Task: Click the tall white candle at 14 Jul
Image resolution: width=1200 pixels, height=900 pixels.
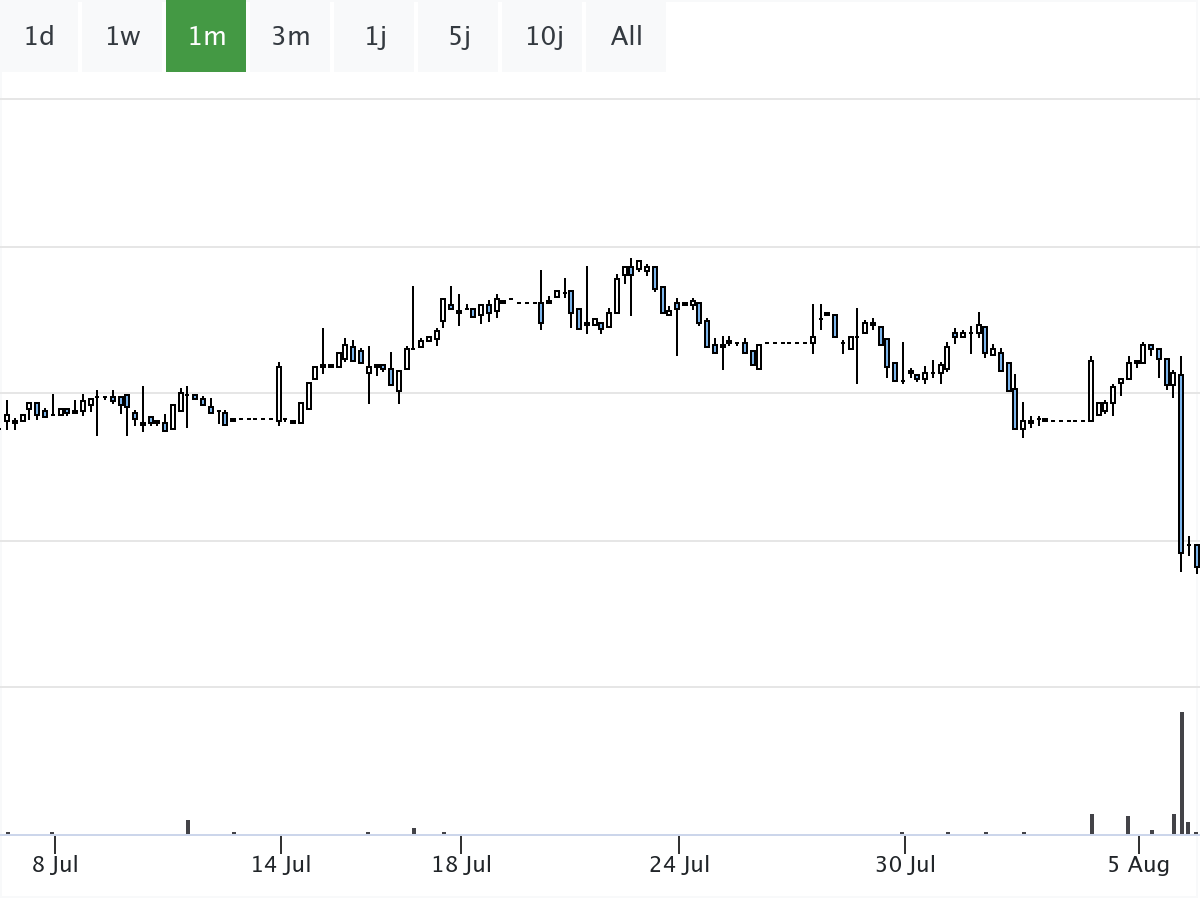Action: tap(279, 394)
